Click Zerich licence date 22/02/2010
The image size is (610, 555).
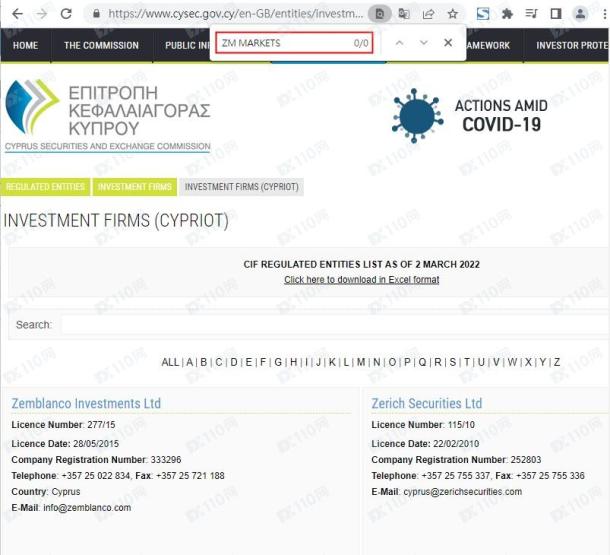point(456,444)
